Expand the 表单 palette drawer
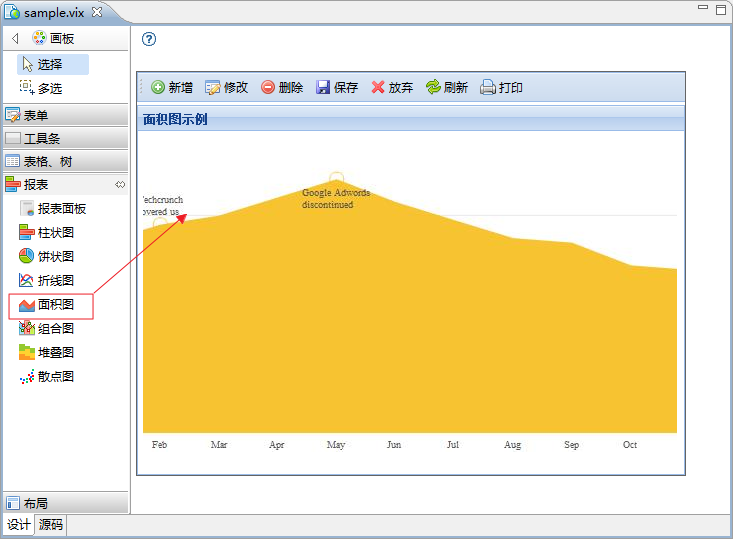Image resolution: width=733 pixels, height=539 pixels. (65, 115)
